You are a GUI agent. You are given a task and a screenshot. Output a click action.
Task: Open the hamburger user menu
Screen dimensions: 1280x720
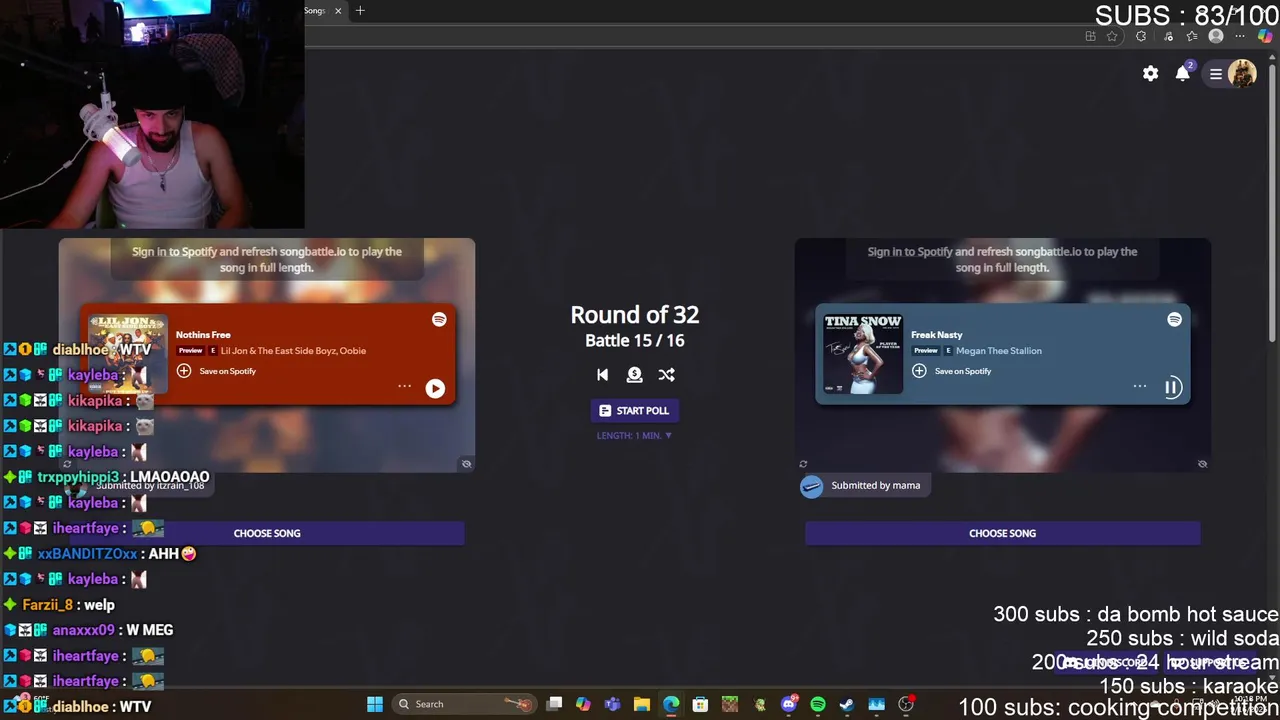[1216, 74]
